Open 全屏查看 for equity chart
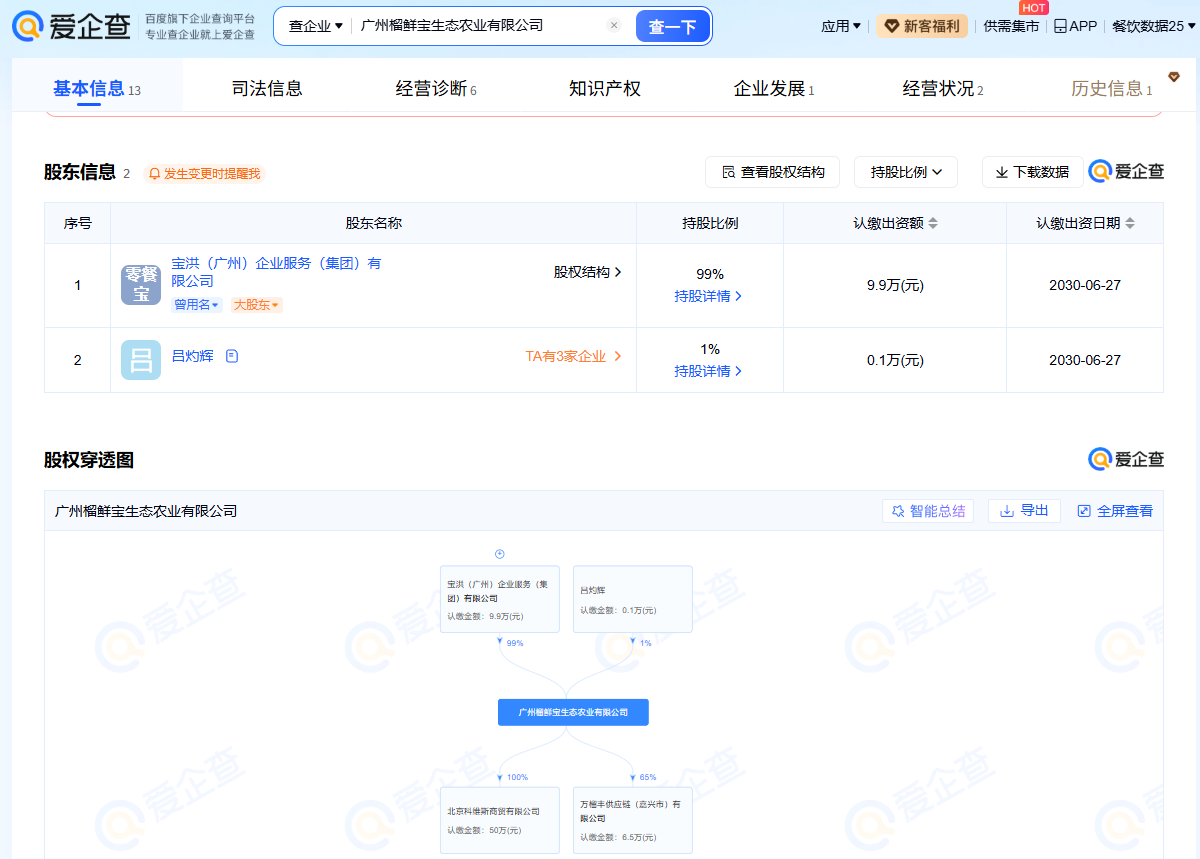 tap(1115, 511)
